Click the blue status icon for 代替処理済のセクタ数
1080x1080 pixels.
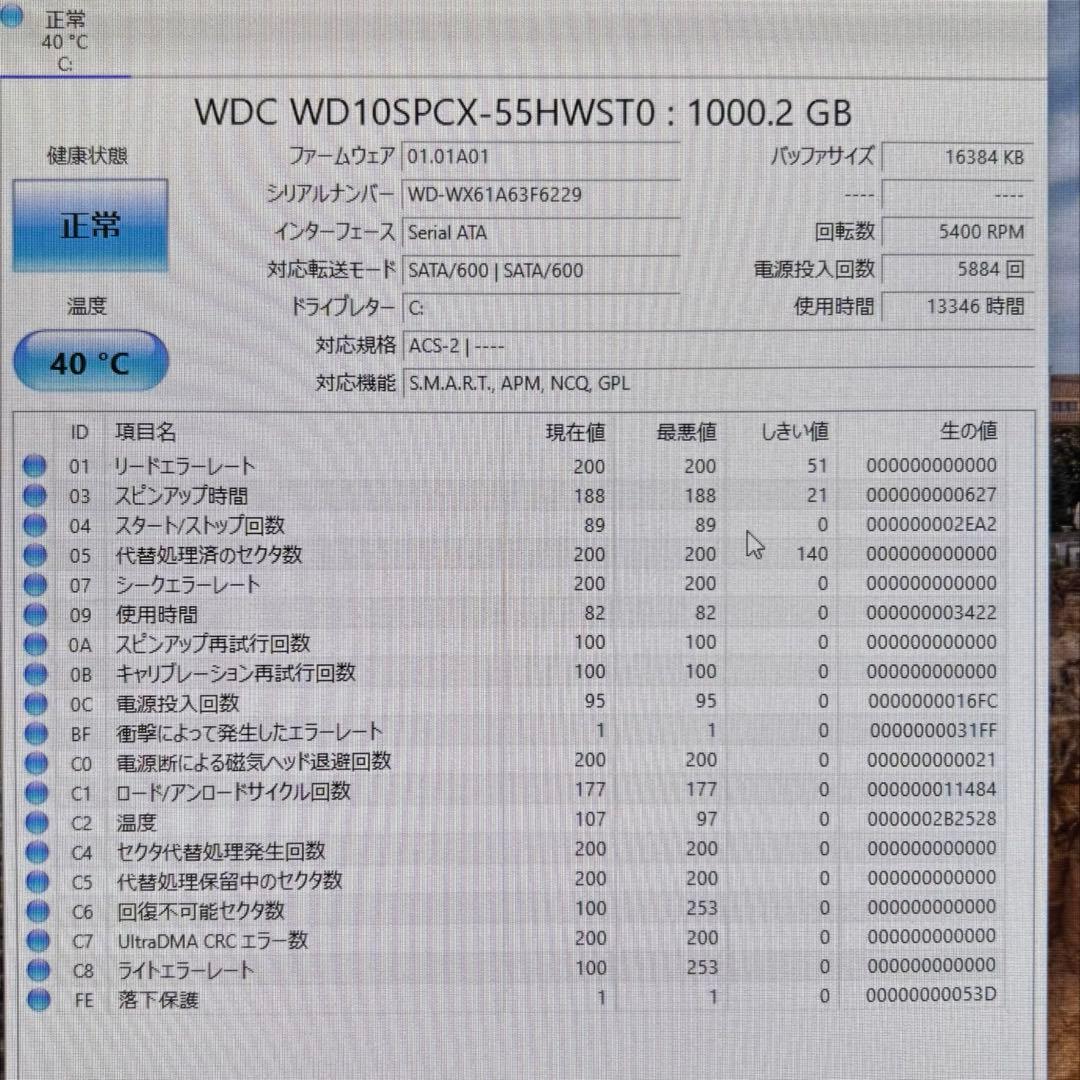35,554
